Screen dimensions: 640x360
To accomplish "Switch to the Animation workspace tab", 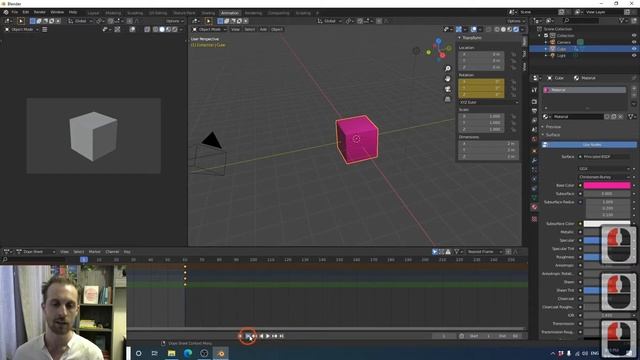I will point(229,13).
